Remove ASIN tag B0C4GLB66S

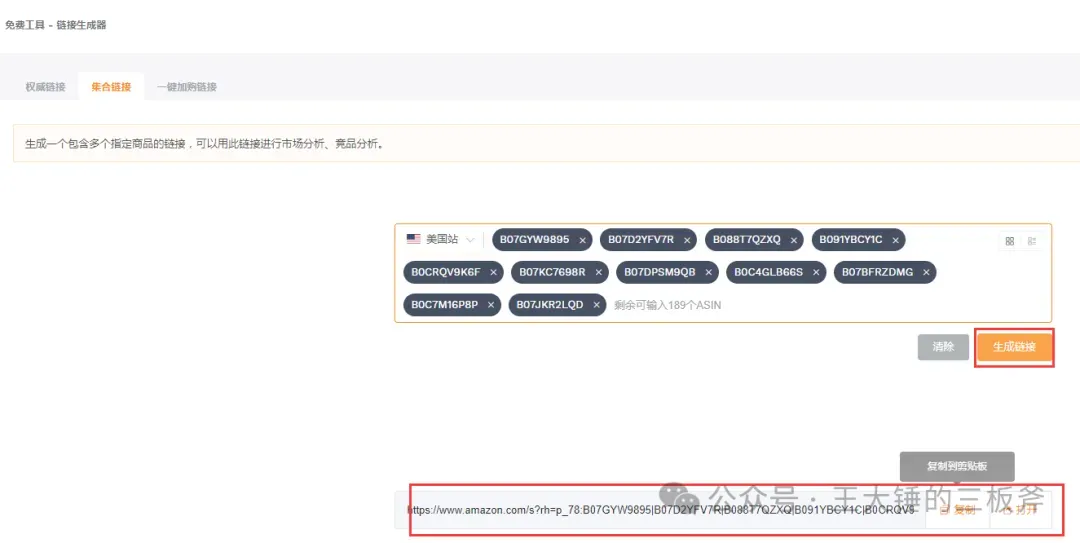[816, 273]
